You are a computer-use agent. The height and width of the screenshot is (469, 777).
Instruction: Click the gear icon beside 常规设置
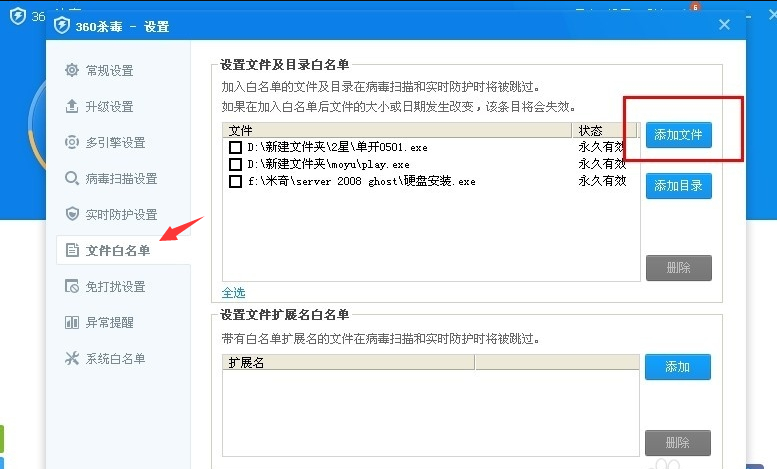pyautogui.click(x=72, y=70)
